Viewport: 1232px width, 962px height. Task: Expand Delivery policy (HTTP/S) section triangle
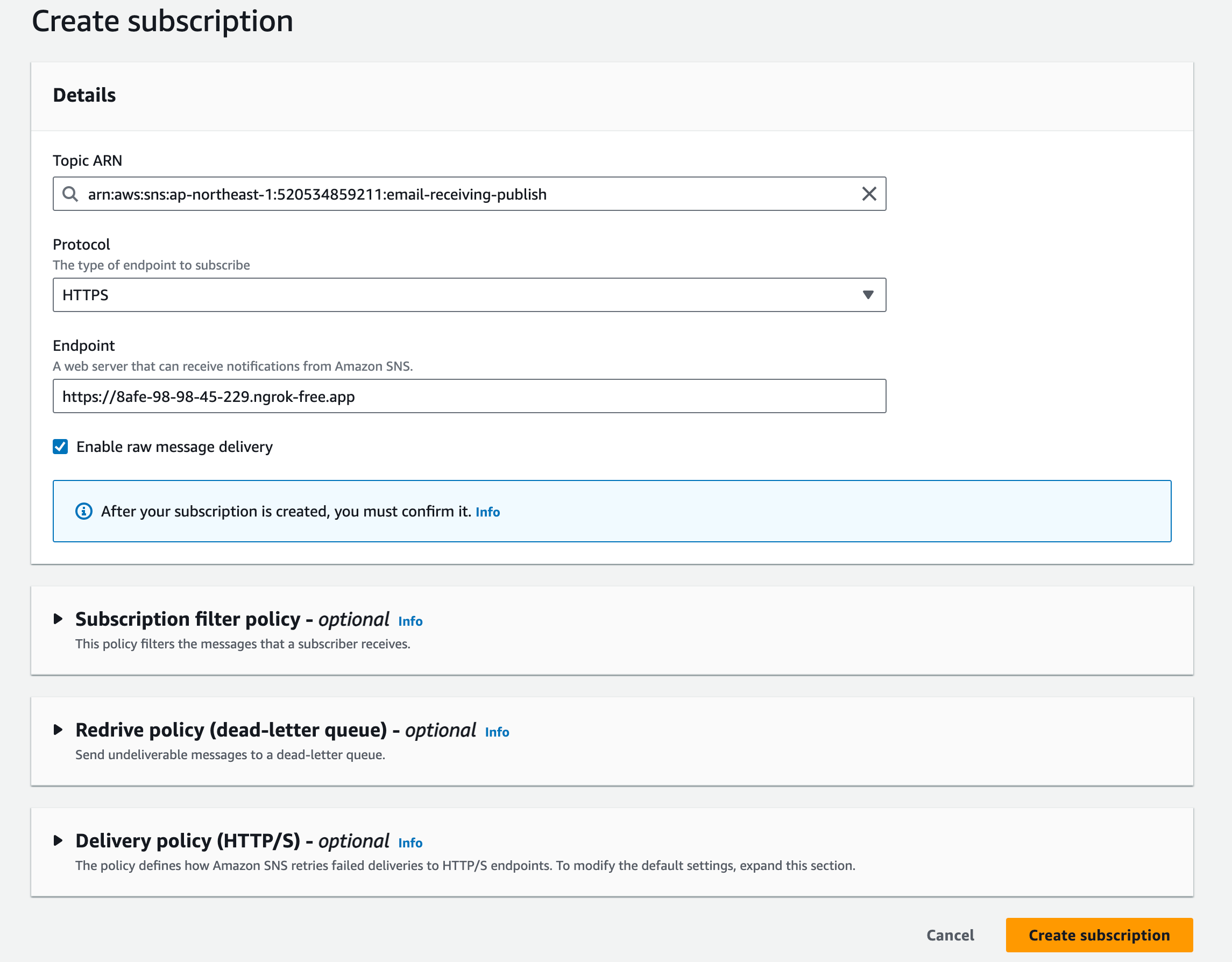pos(58,841)
